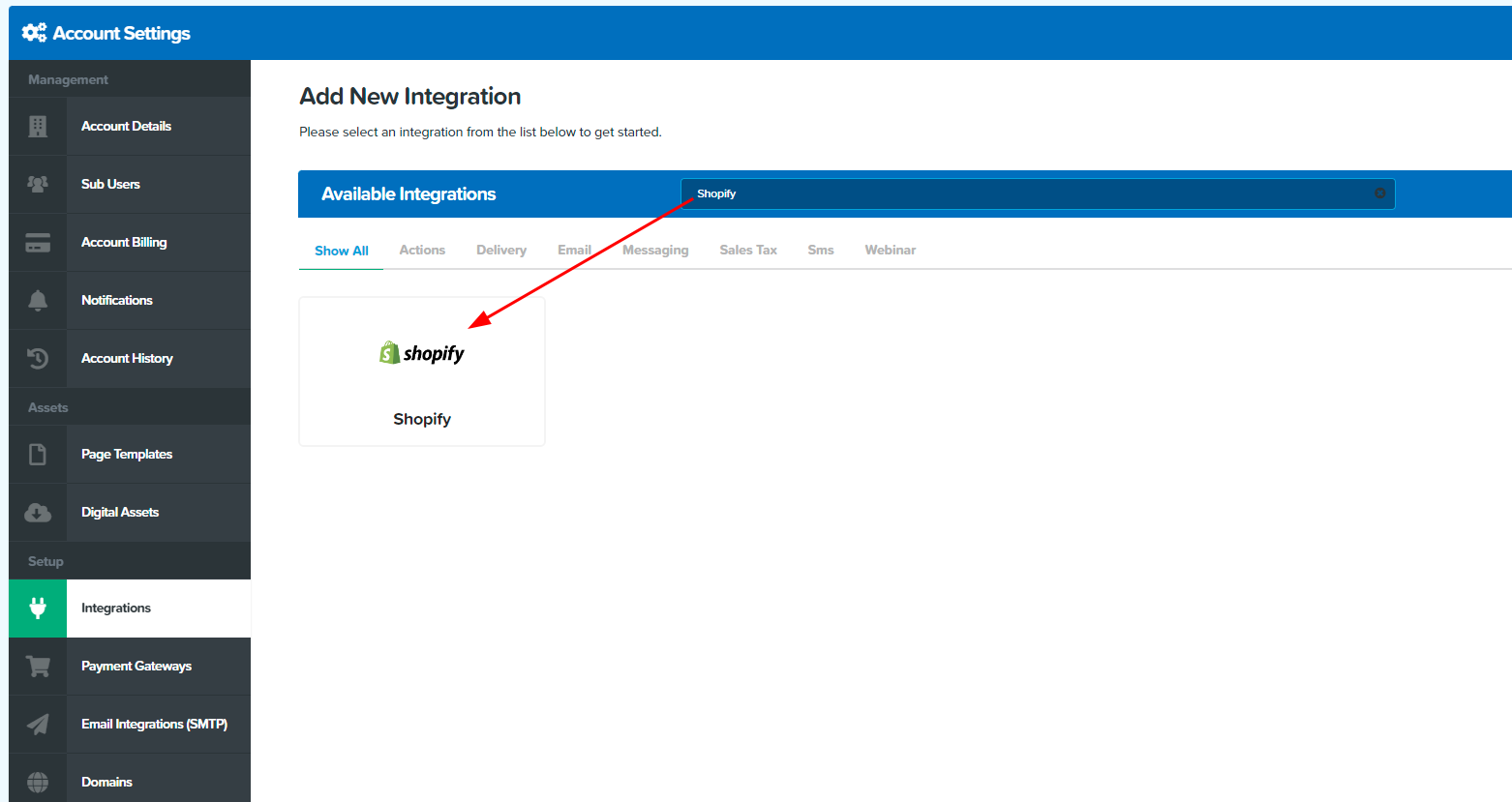The width and height of the screenshot is (1512, 802).
Task: Open Email Integrations (SMTP)
Action: point(130,724)
